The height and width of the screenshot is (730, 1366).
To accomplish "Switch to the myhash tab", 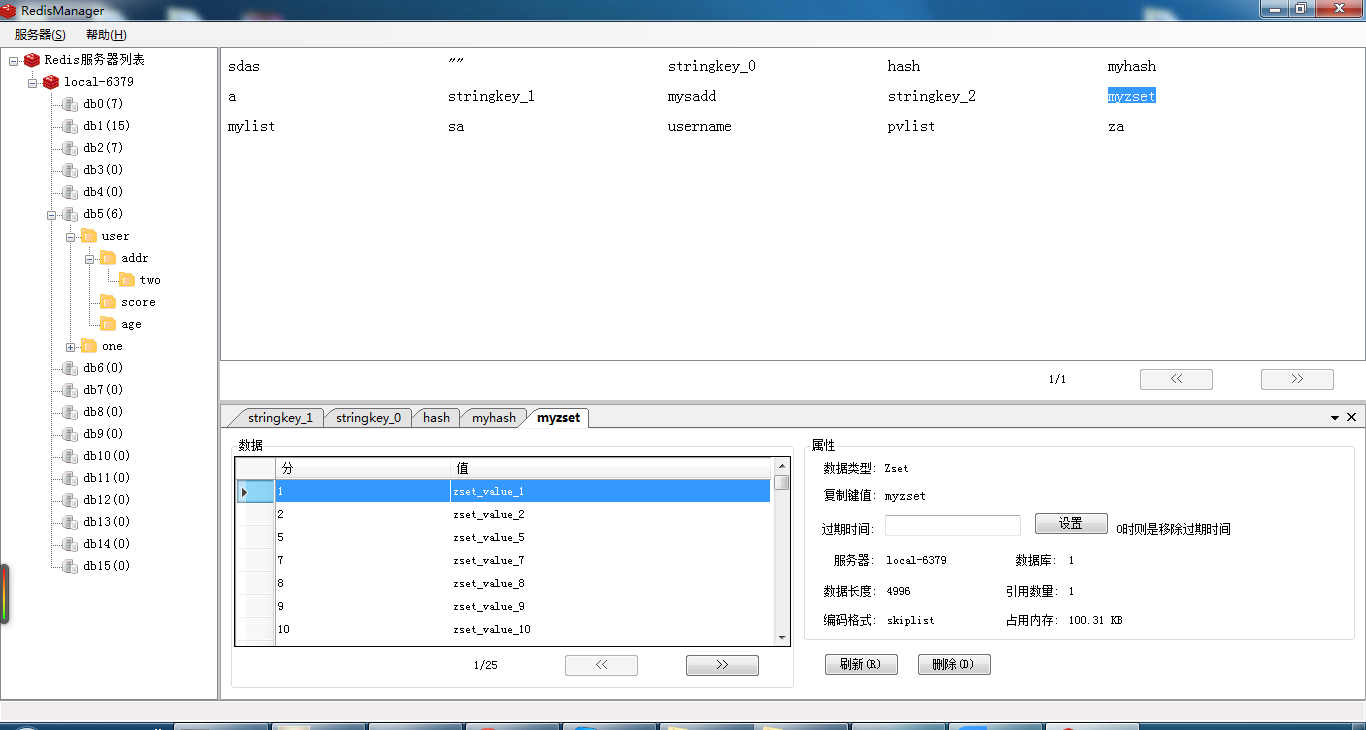I will (x=494, y=418).
